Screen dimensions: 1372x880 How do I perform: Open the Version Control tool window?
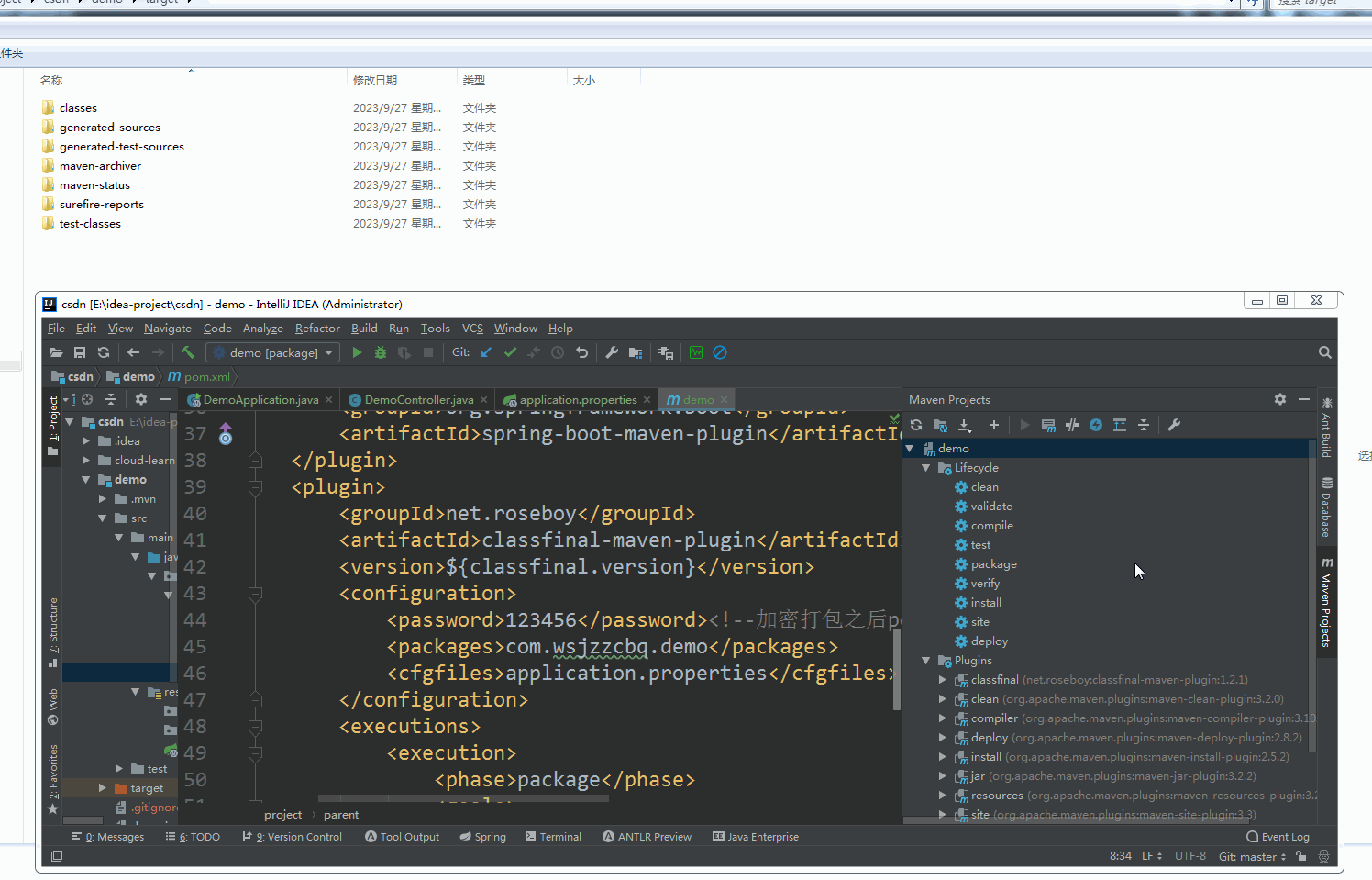coord(292,837)
